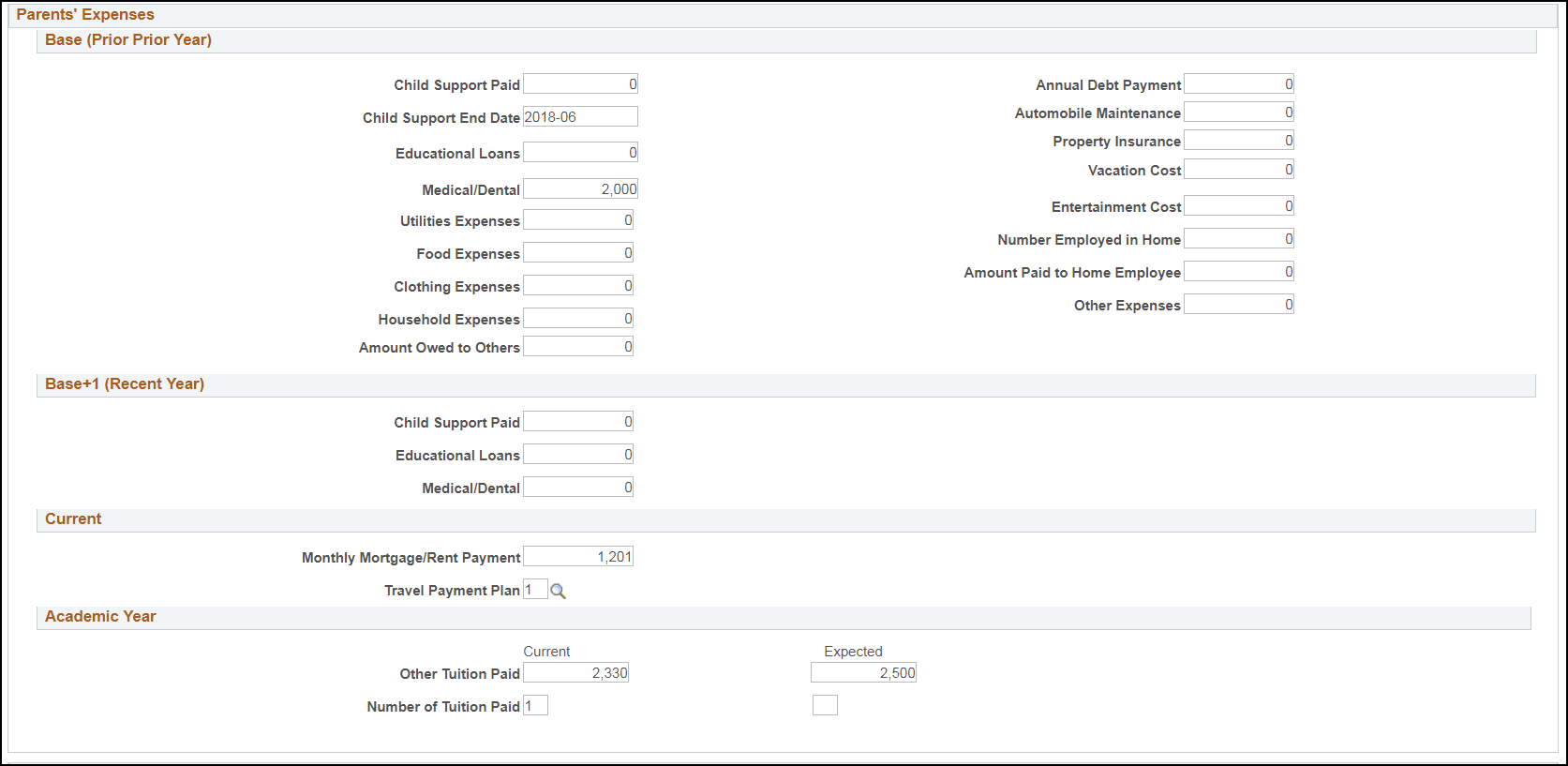Image resolution: width=1568 pixels, height=766 pixels.
Task: Select the empty Expected Number of Tuition field
Action: [825, 706]
